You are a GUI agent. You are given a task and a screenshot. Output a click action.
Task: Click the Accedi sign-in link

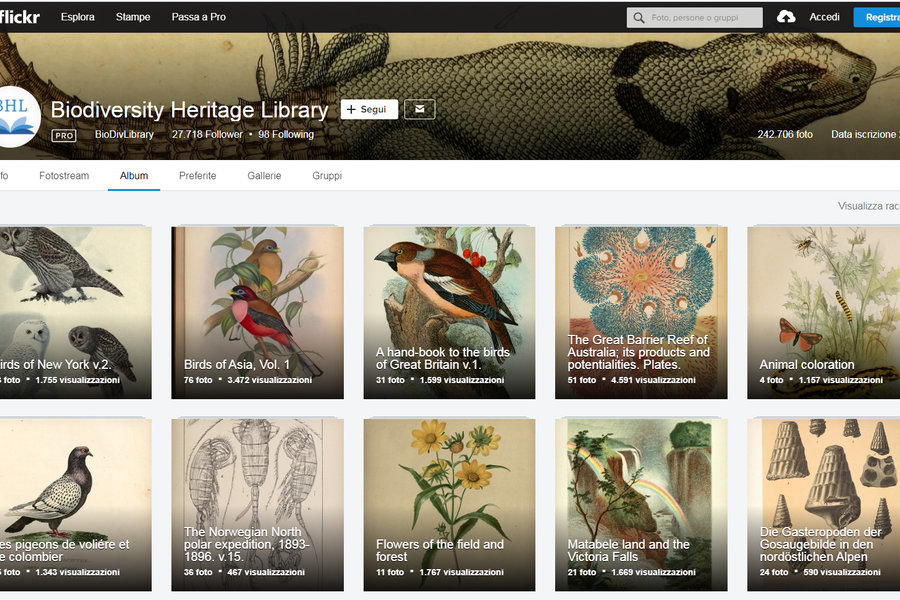[824, 17]
